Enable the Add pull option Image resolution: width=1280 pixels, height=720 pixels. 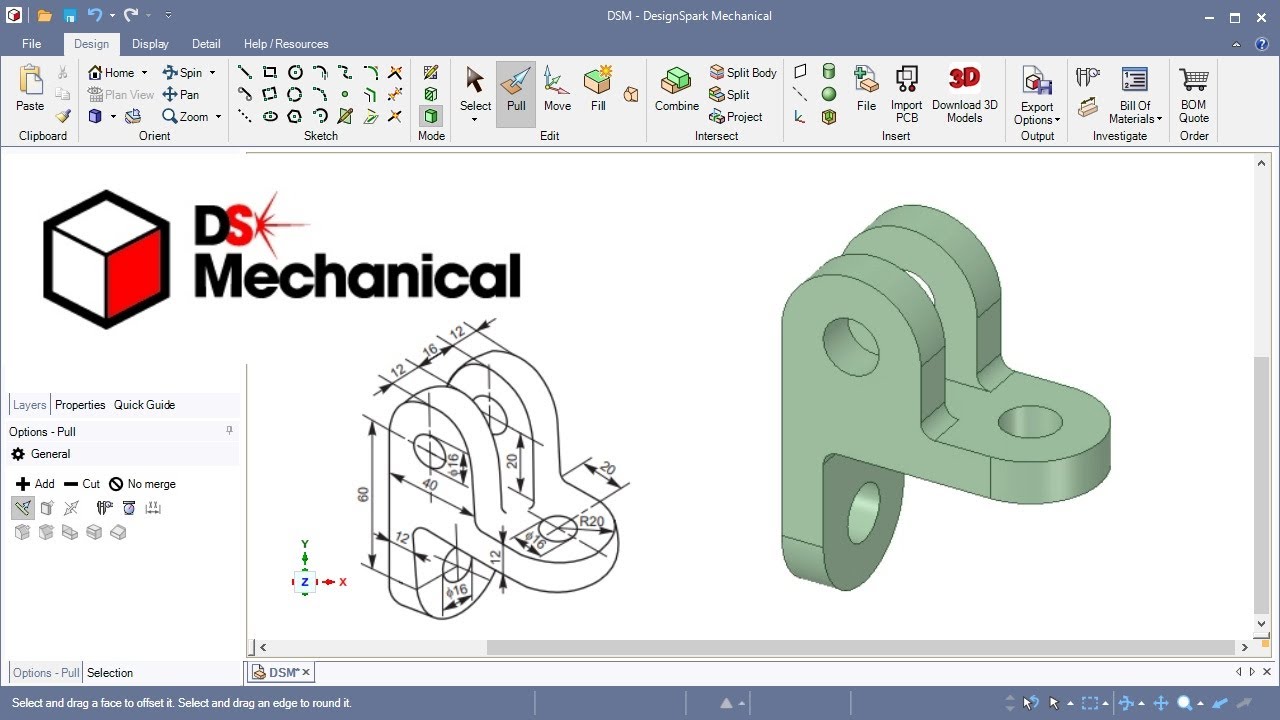pyautogui.click(x=35, y=484)
